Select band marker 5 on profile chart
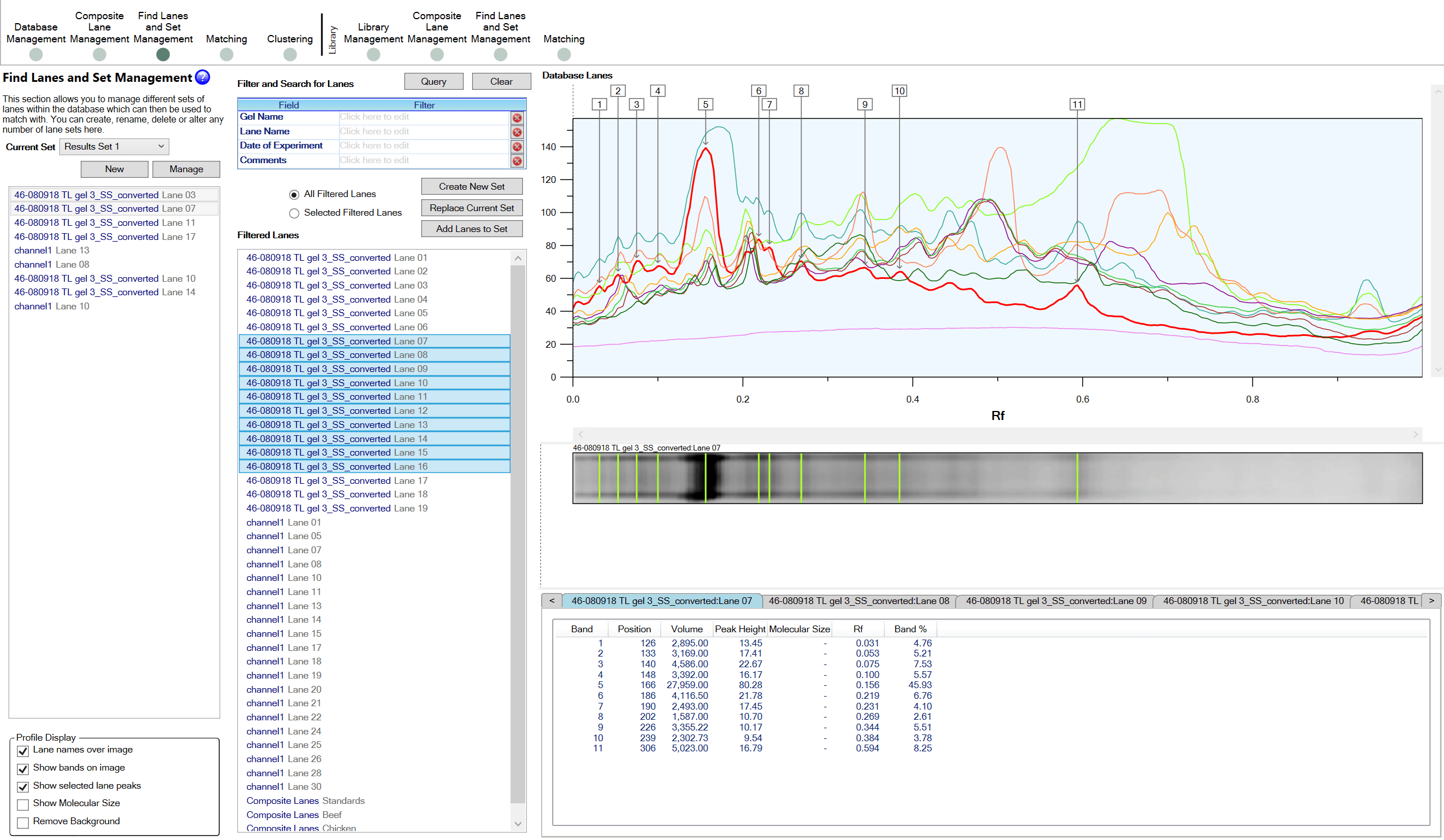Viewport: 1444px width, 840px height. pyautogui.click(x=705, y=104)
